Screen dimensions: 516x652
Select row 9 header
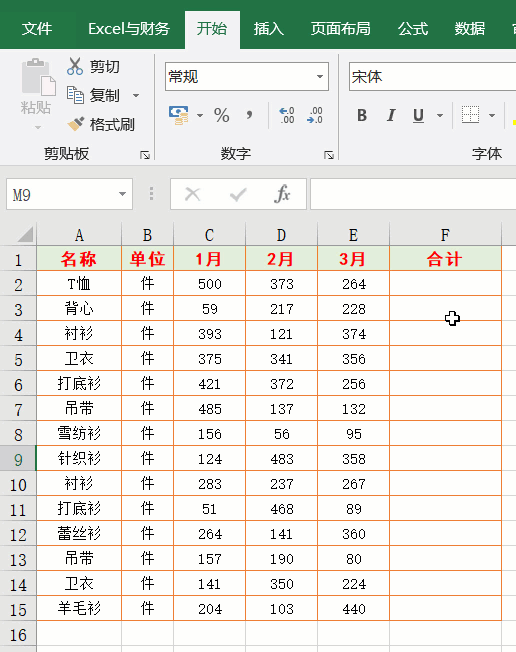[x=18, y=459]
